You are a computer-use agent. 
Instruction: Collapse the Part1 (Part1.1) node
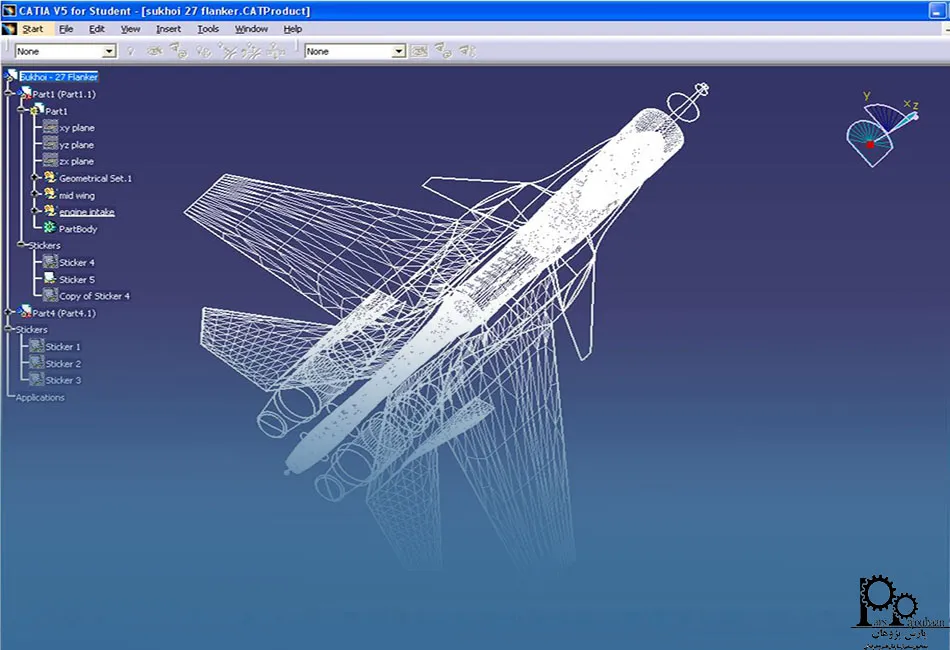(9, 93)
